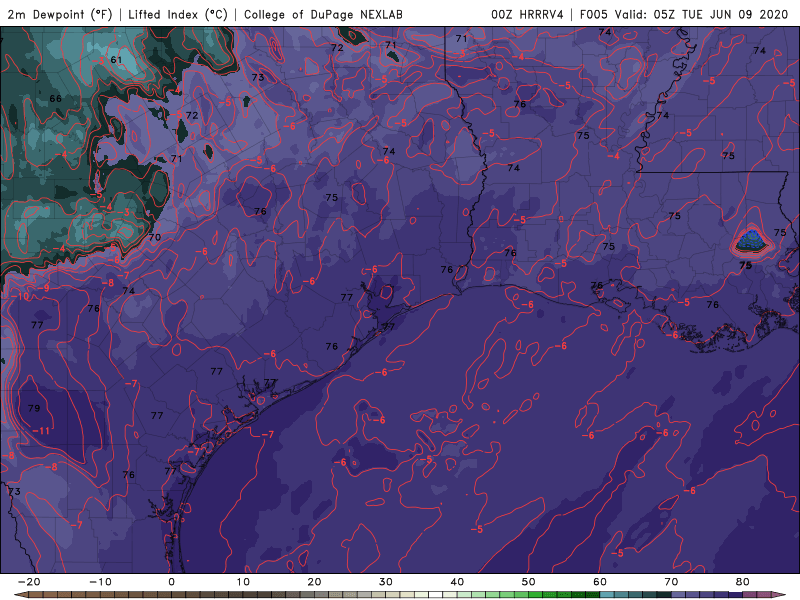Viewport: 800px width, 600px height.
Task: Click the left arrow end of the color bar
Action: click(x=19, y=595)
